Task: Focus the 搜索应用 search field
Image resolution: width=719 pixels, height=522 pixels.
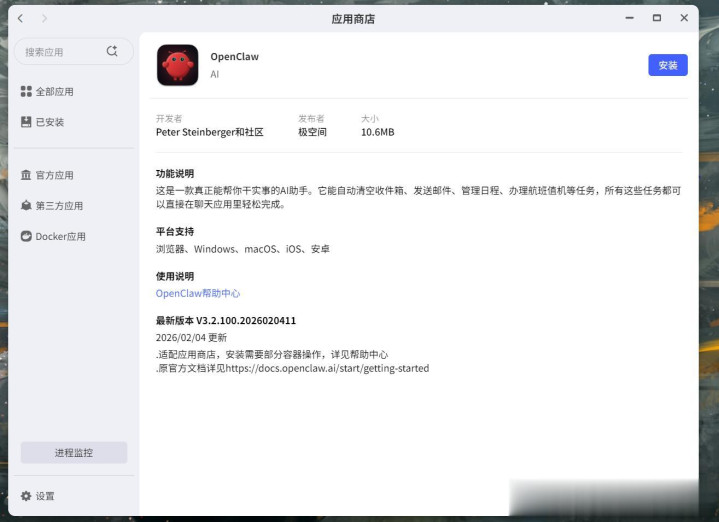Action: (x=73, y=51)
